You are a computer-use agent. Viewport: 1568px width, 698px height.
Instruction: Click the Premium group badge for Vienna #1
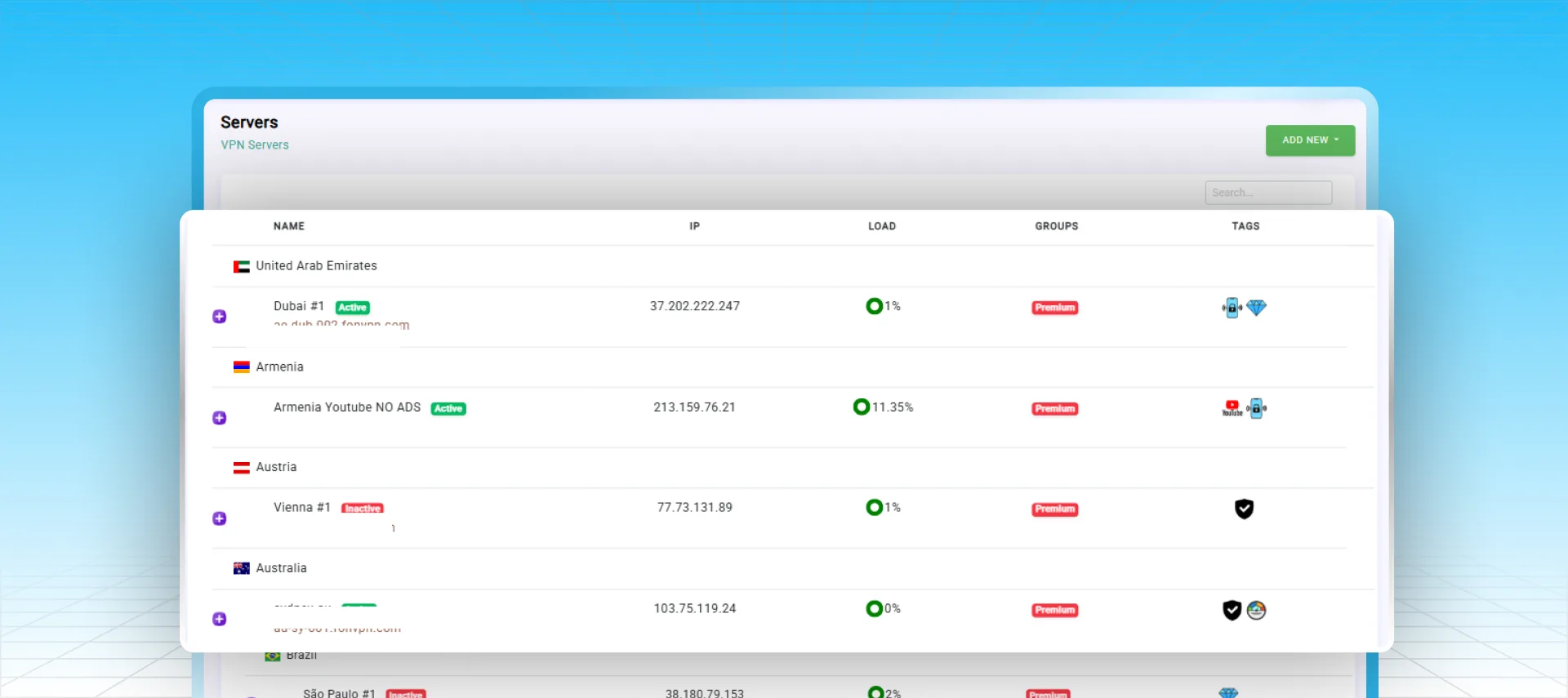[1055, 509]
